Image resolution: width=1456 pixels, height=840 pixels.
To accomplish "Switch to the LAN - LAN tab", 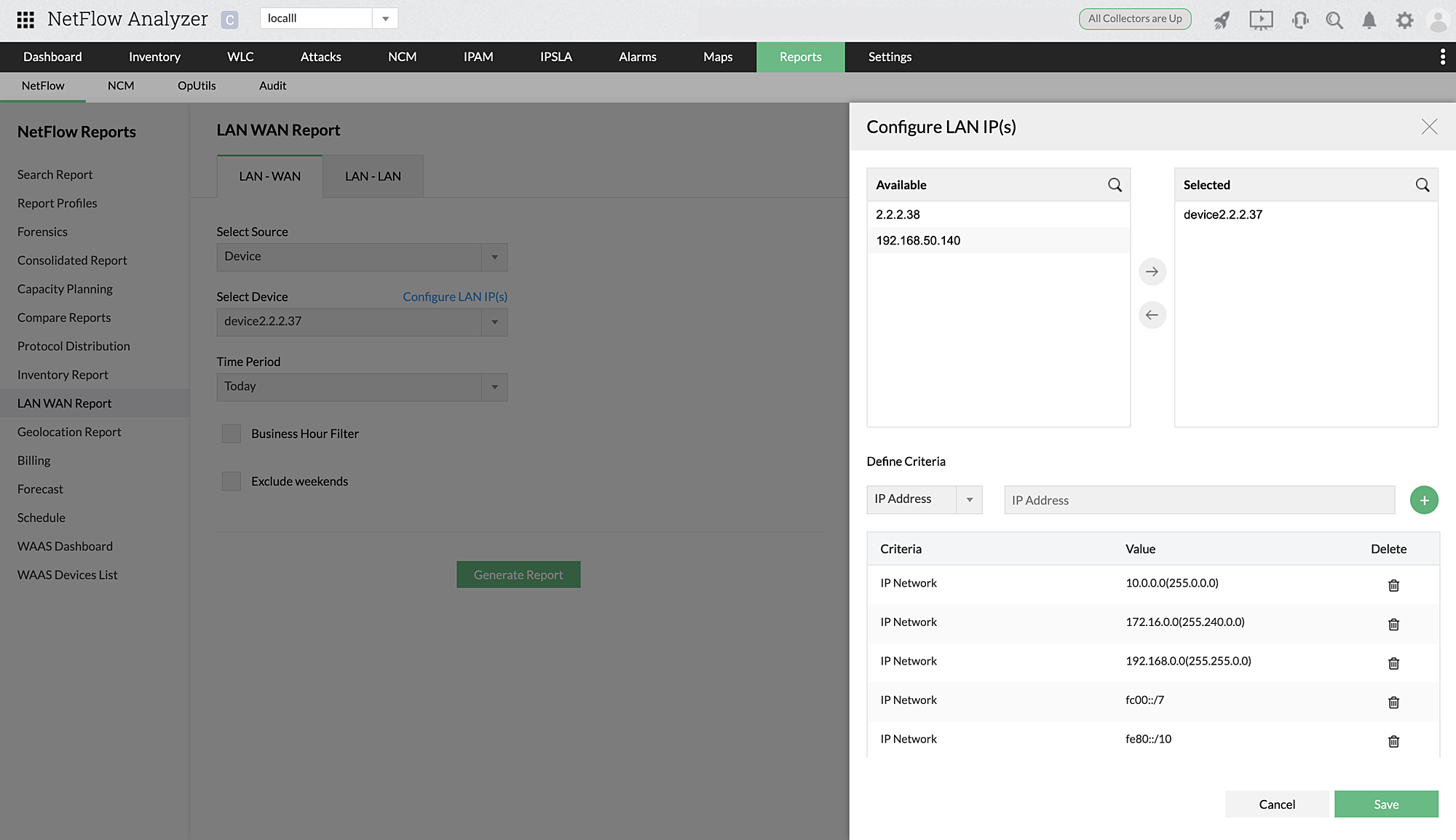I will click(372, 176).
